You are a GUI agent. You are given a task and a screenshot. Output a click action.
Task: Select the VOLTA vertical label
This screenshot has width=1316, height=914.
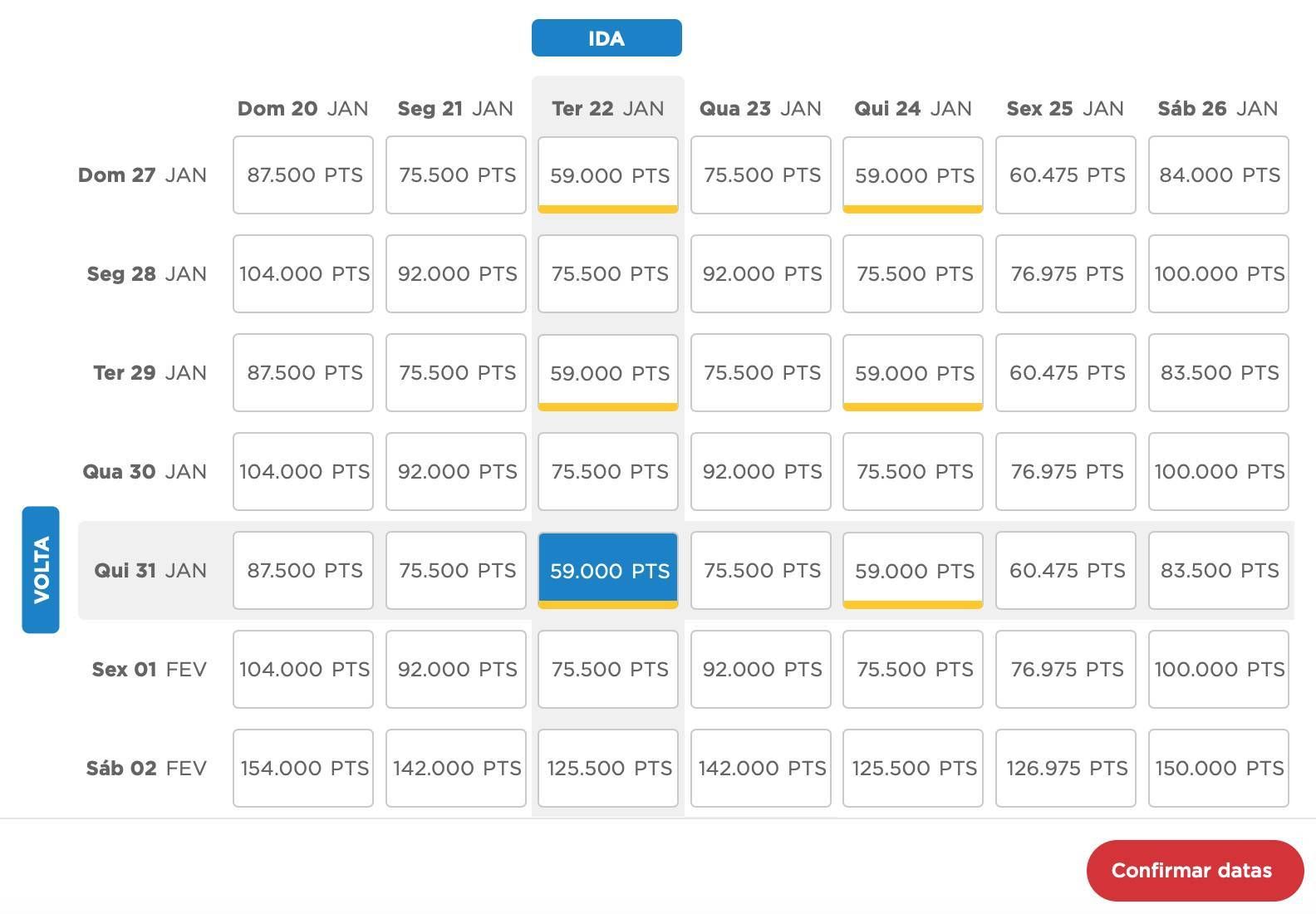41,570
